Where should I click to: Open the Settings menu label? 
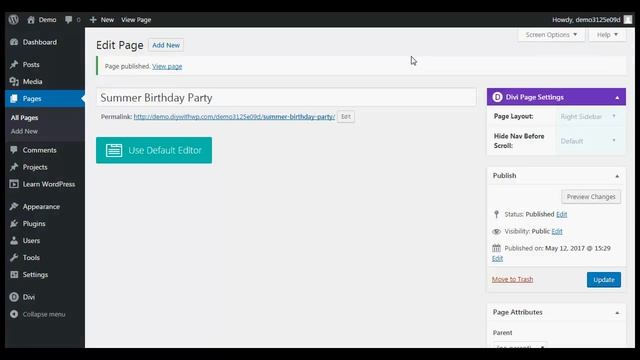pos(35,275)
